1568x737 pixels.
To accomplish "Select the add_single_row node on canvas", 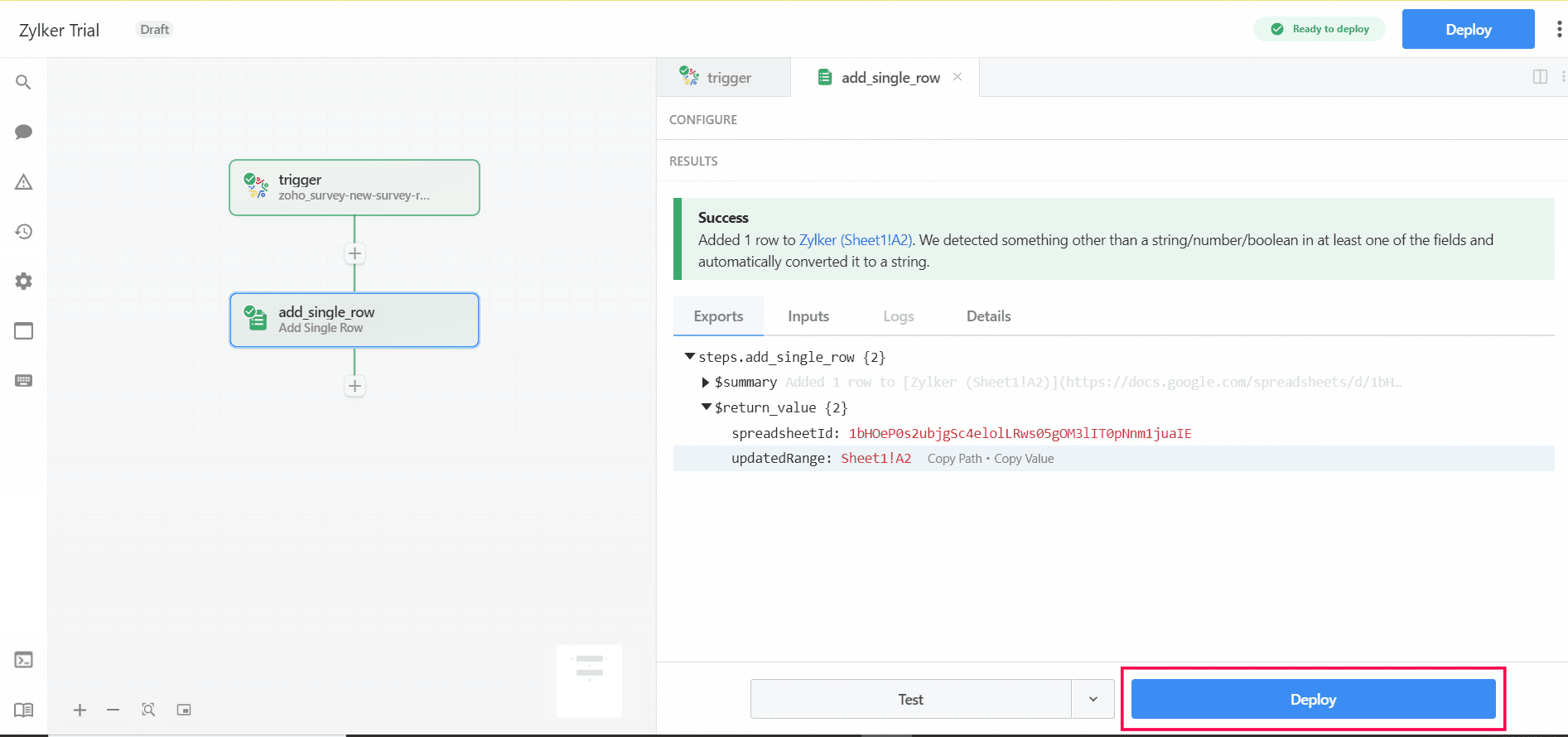I will coord(355,320).
